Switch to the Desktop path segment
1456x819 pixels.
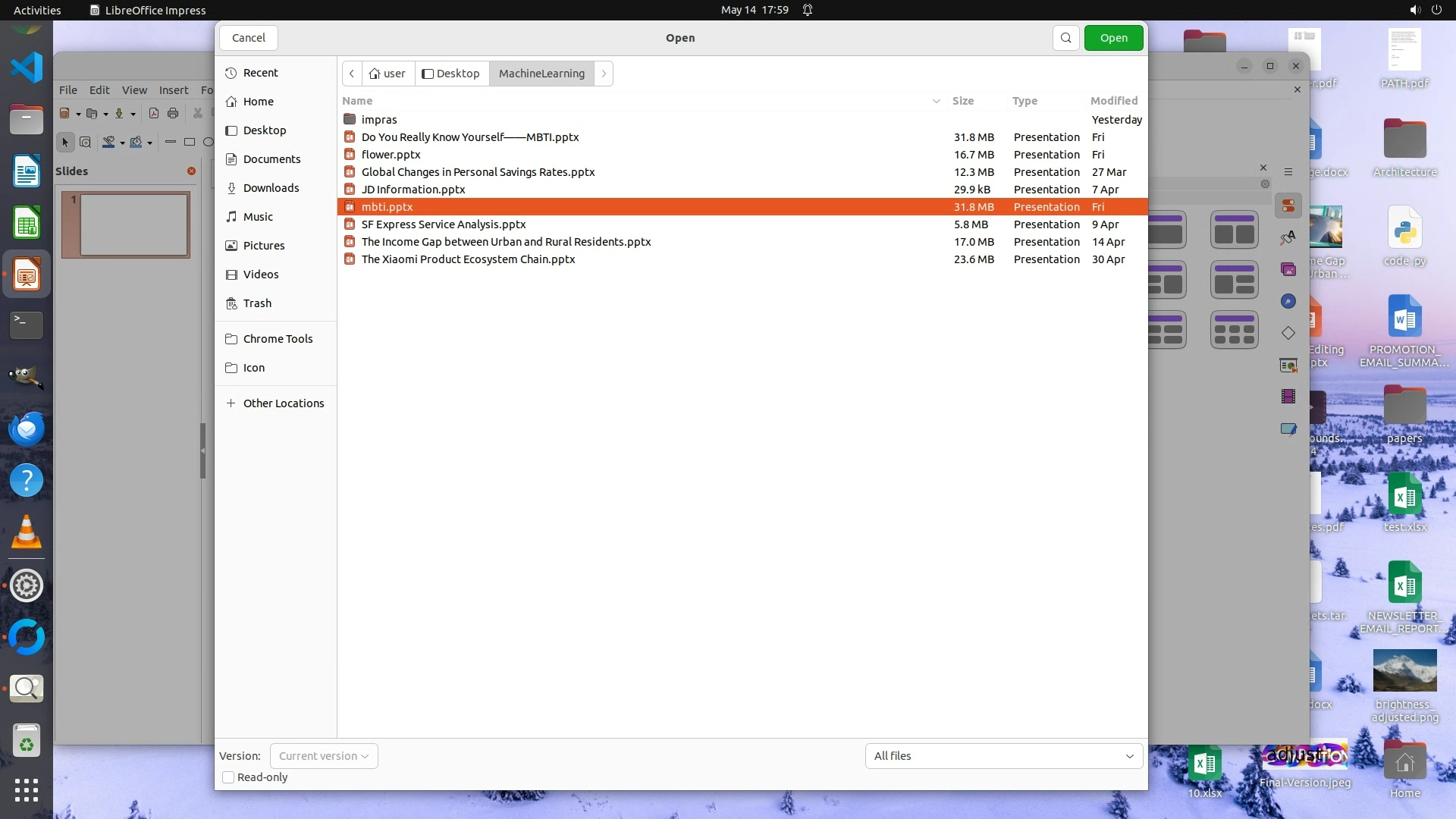click(x=451, y=74)
